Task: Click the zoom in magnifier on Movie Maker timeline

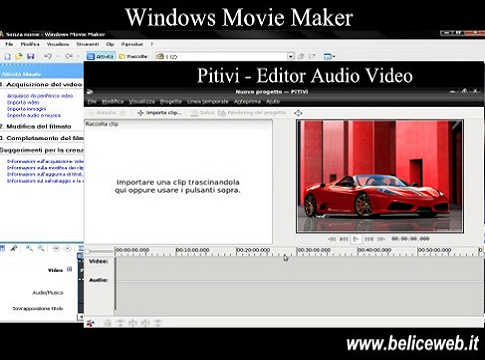Action: pyautogui.click(x=29, y=248)
